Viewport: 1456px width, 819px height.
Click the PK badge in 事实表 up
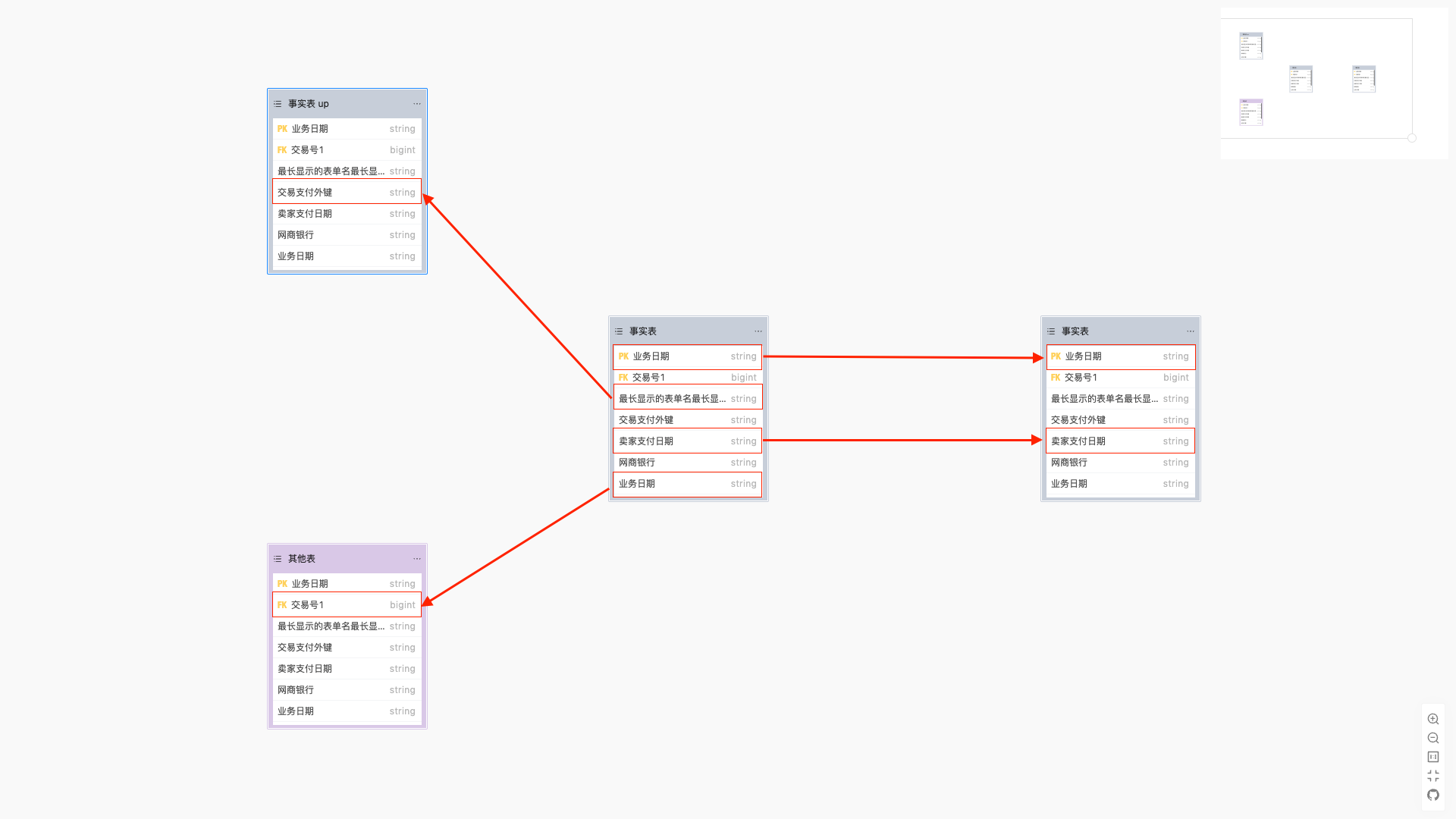click(x=281, y=128)
